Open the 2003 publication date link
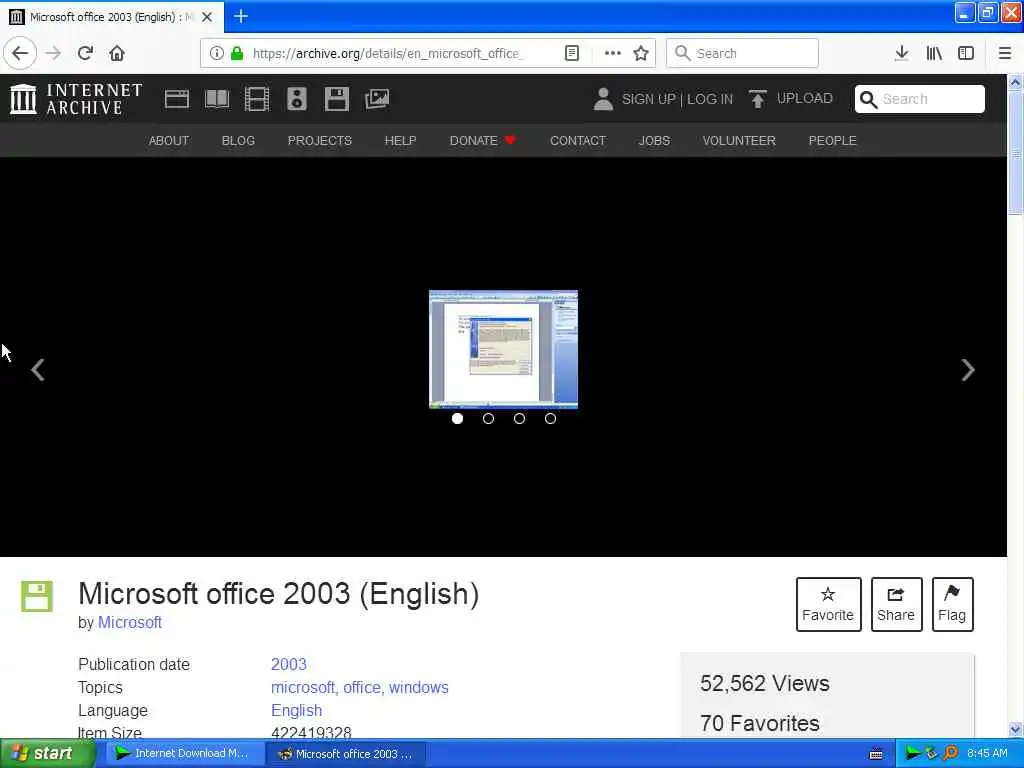This screenshot has width=1024, height=768. 289,664
